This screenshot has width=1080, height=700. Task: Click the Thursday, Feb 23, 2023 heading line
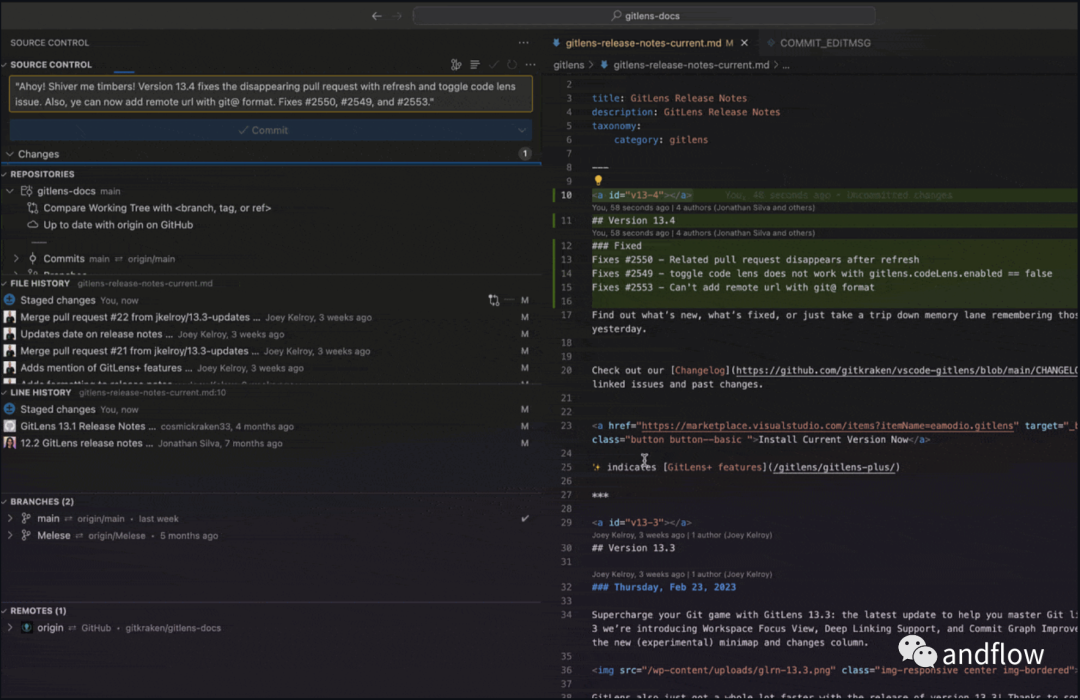[663, 587]
